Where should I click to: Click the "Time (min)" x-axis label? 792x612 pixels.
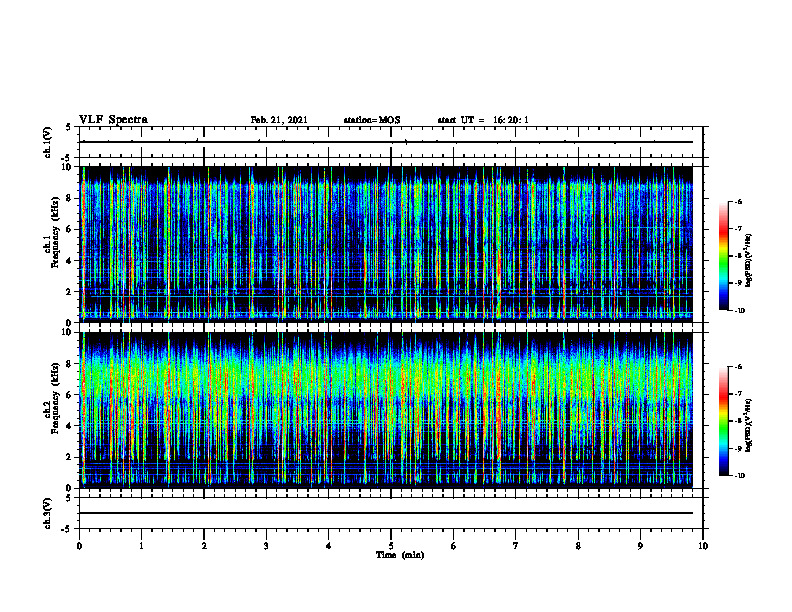click(x=400, y=555)
